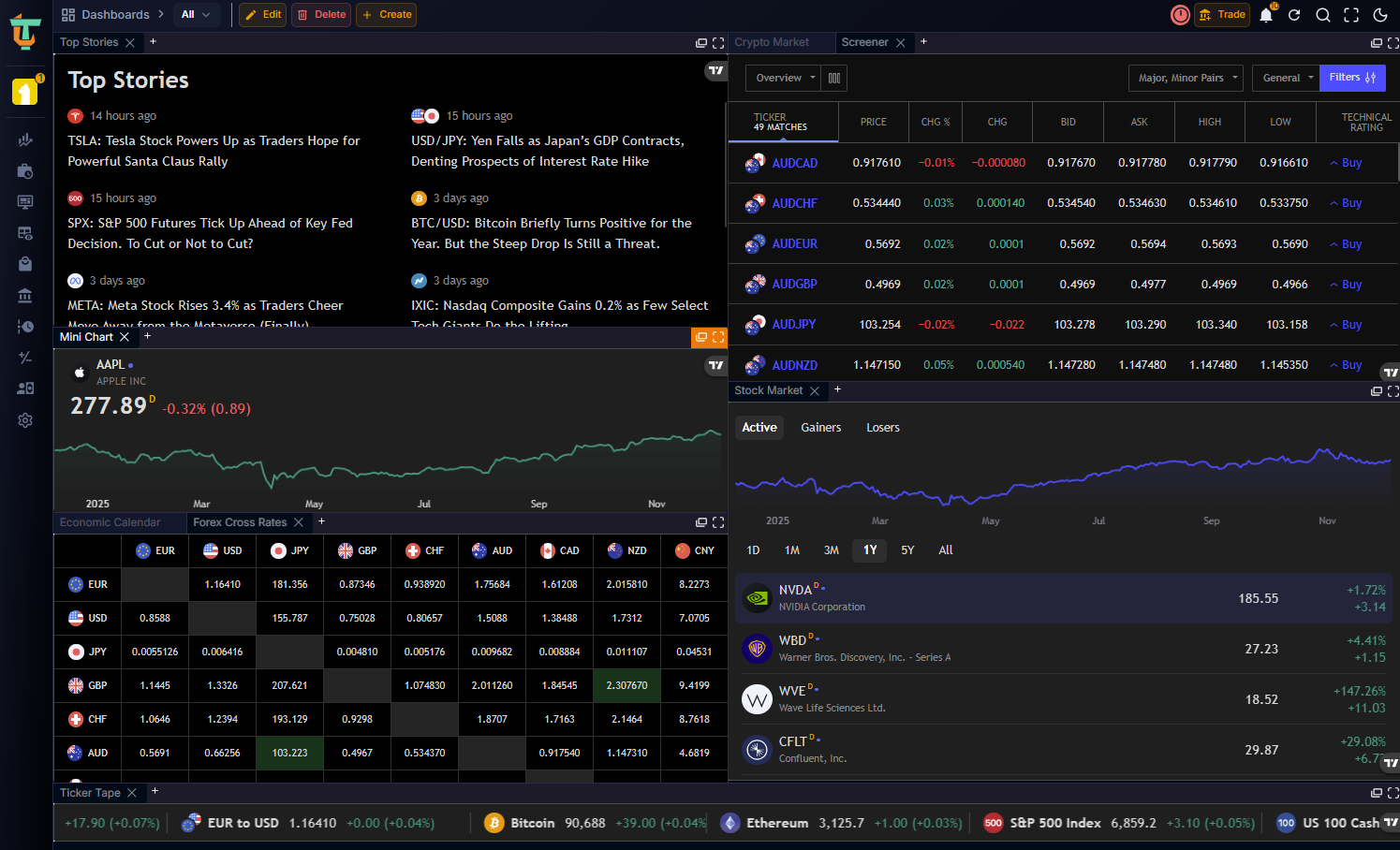Select the 1M time range
The height and width of the screenshot is (850, 1400).
(792, 550)
